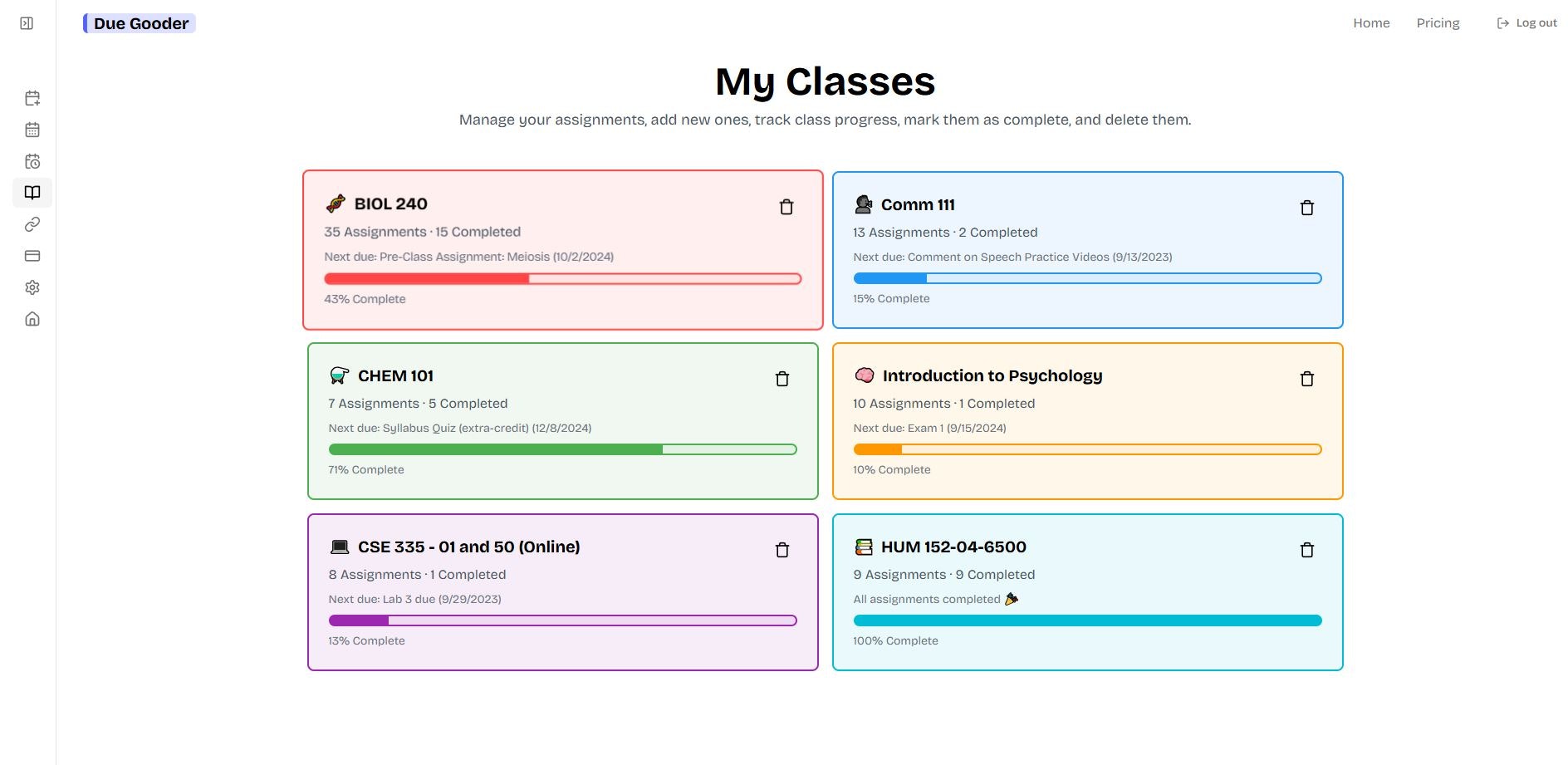Go to the house icon in sidebar
The image size is (1568, 765).
[x=32, y=319]
